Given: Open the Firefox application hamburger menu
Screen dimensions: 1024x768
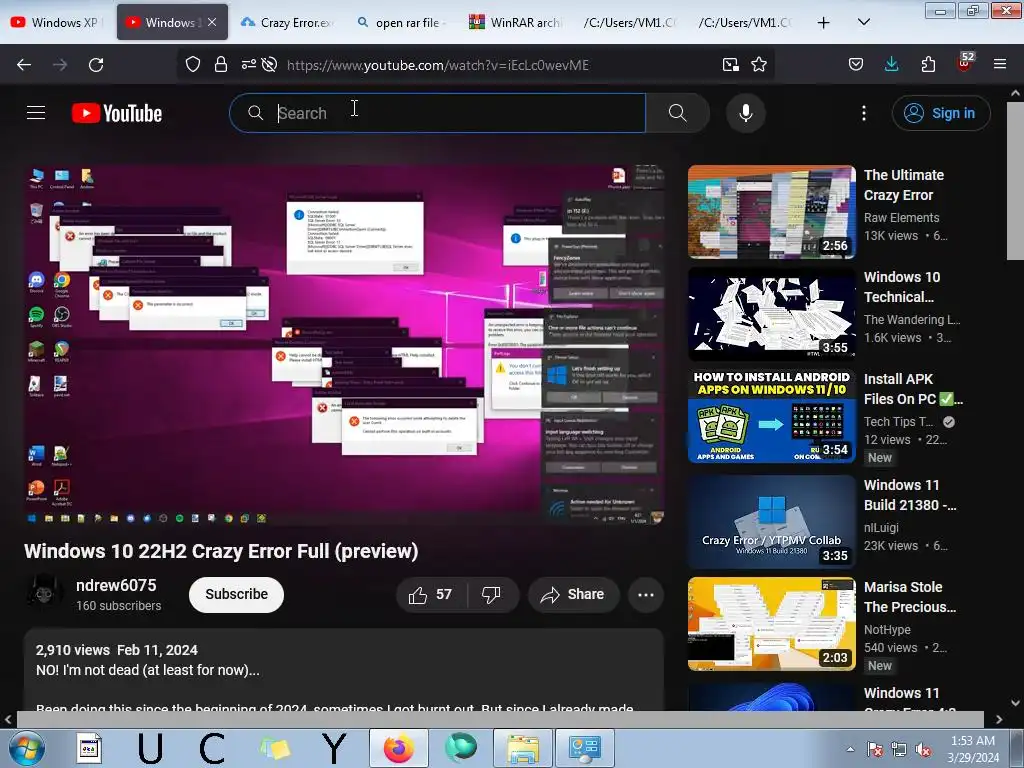Looking at the screenshot, I should click(1000, 65).
